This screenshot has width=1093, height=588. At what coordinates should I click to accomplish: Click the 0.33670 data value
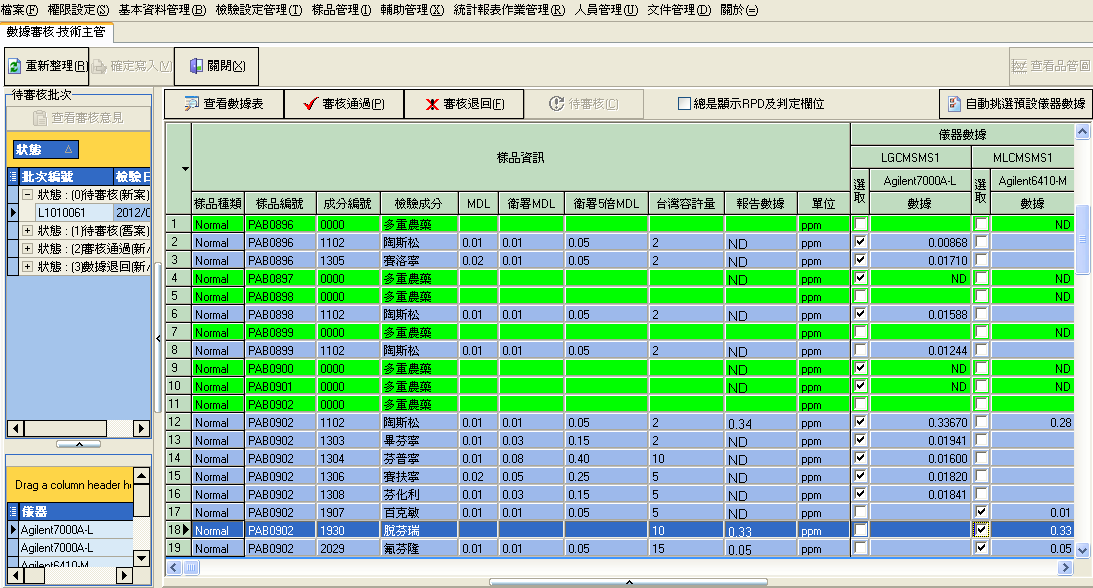pos(919,422)
